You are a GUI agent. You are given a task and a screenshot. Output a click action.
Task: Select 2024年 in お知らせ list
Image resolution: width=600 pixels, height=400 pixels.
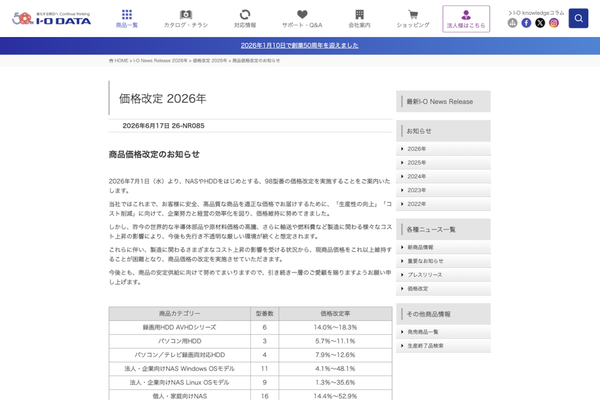click(443, 176)
